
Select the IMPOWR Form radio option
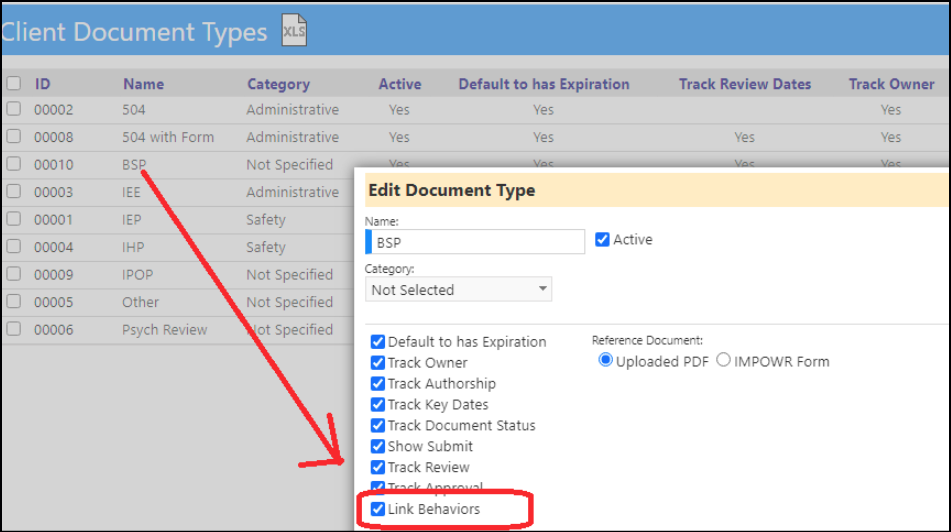pyautogui.click(x=723, y=360)
